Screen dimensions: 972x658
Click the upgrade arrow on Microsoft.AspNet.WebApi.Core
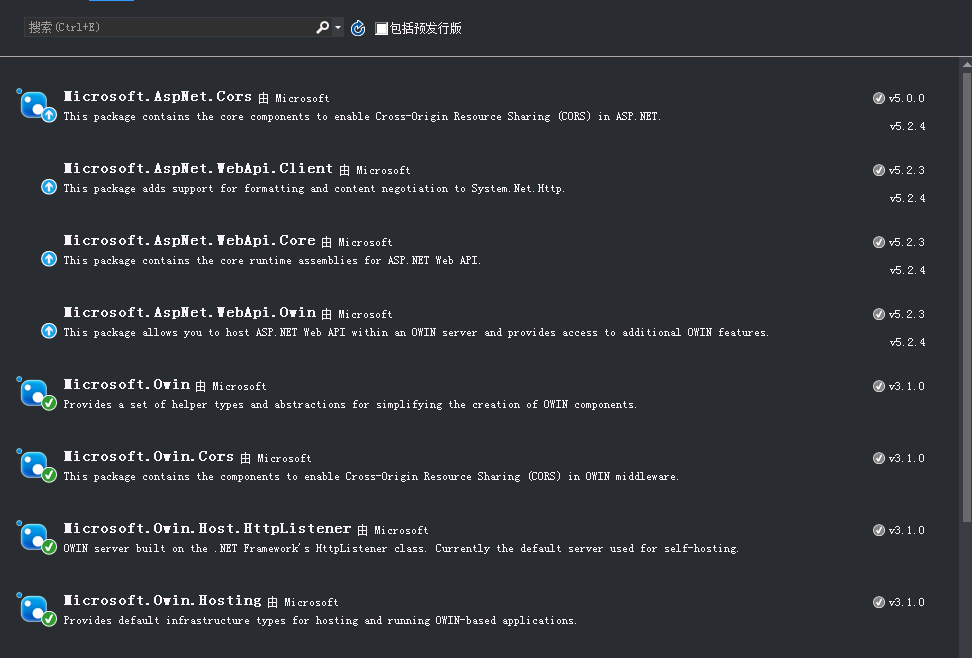[x=48, y=258]
